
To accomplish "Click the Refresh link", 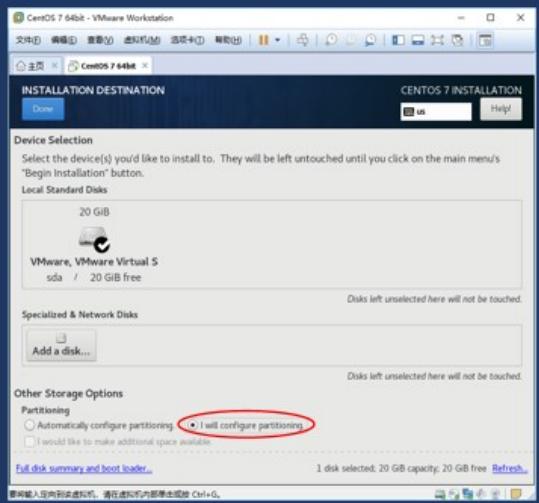I will pos(509,468).
